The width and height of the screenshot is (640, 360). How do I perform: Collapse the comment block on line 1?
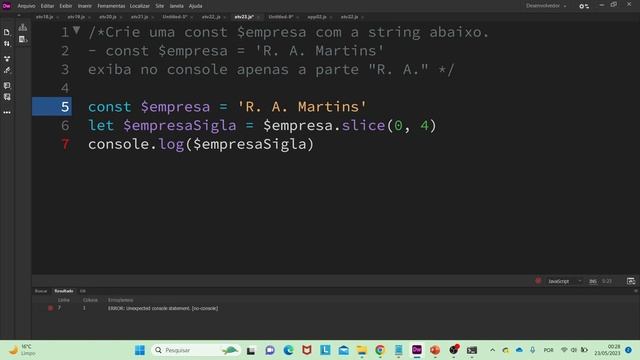click(x=76, y=30)
